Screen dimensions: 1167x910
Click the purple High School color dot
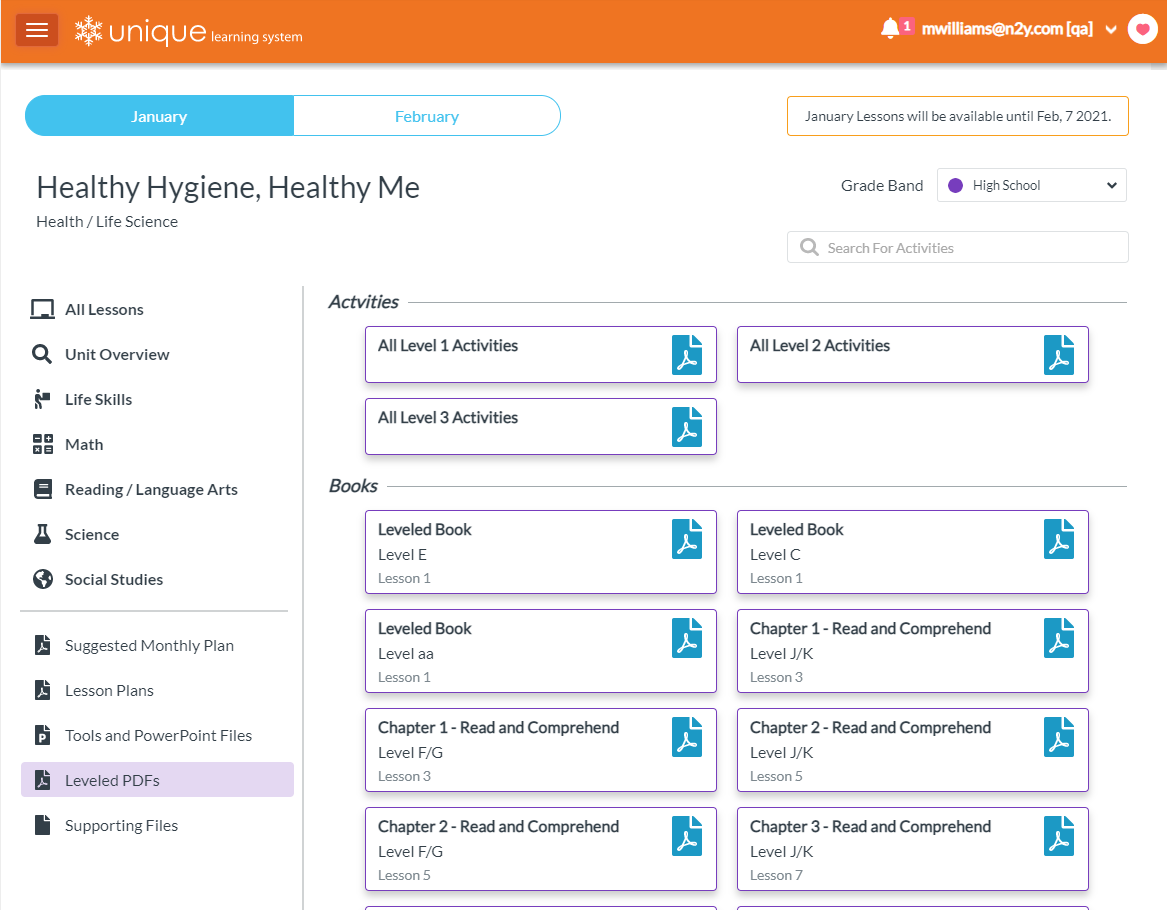pyautogui.click(x=956, y=185)
